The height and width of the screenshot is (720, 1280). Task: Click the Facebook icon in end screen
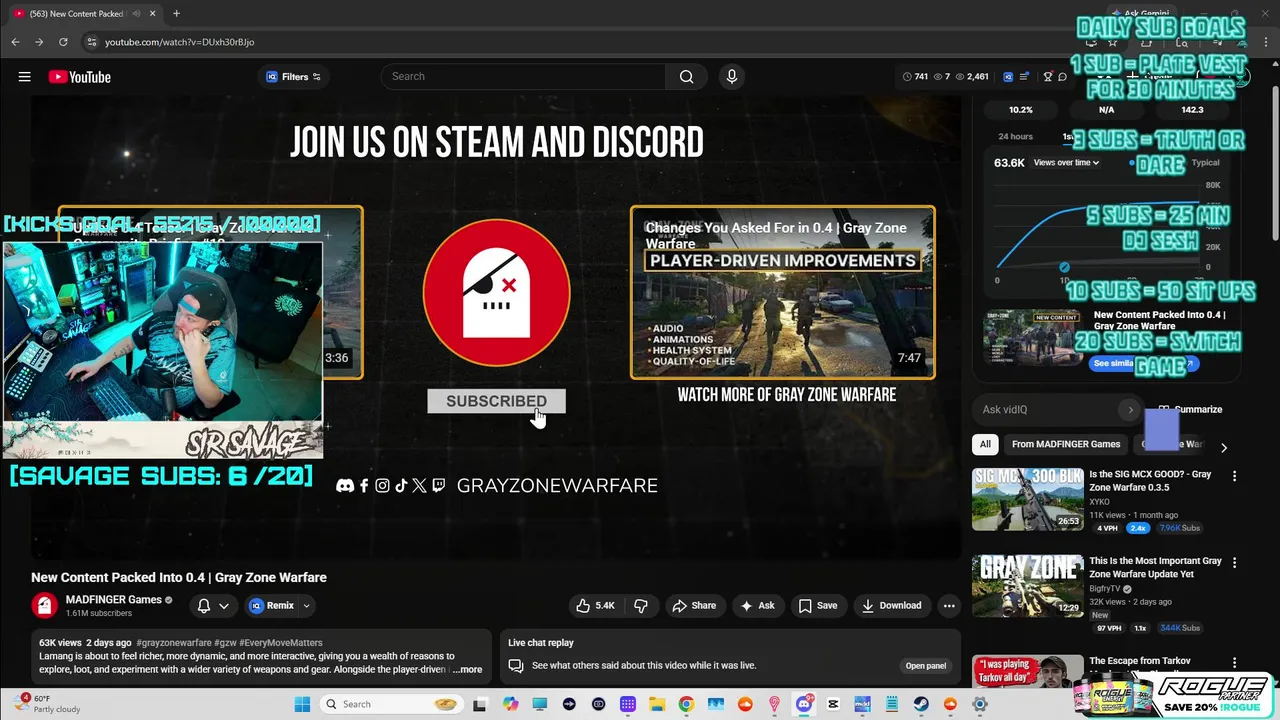[364, 485]
